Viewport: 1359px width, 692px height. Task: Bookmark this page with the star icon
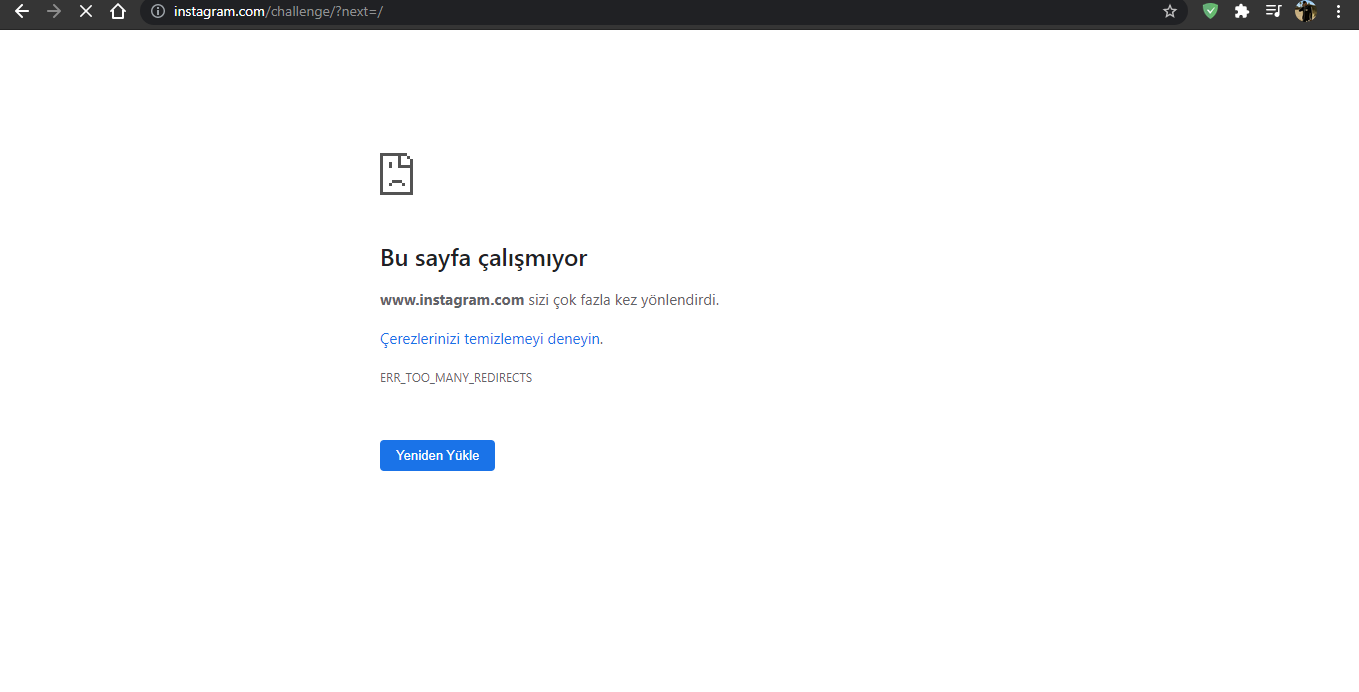[x=1170, y=12]
